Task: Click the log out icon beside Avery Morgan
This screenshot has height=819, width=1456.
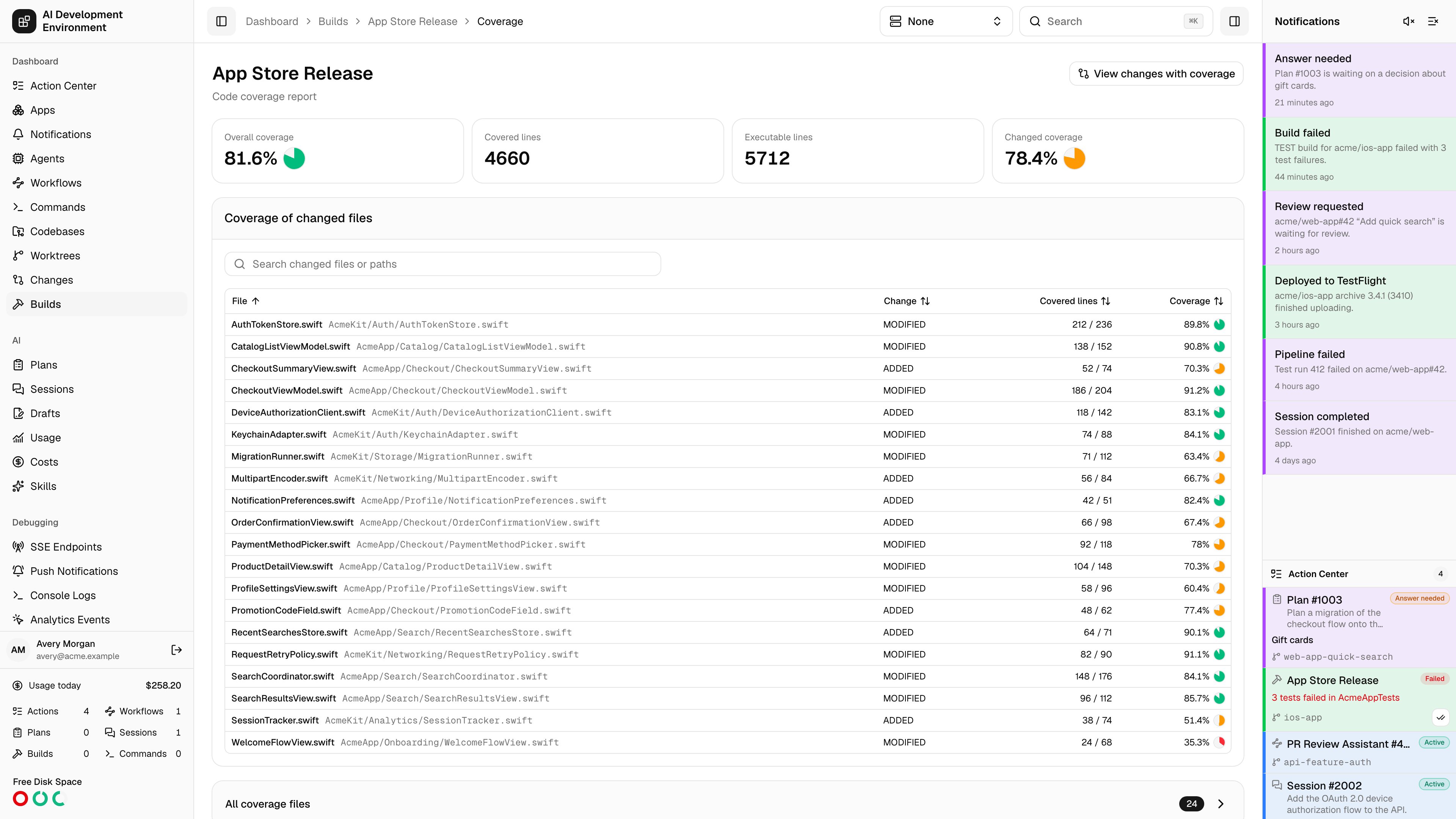Action: pos(176,650)
